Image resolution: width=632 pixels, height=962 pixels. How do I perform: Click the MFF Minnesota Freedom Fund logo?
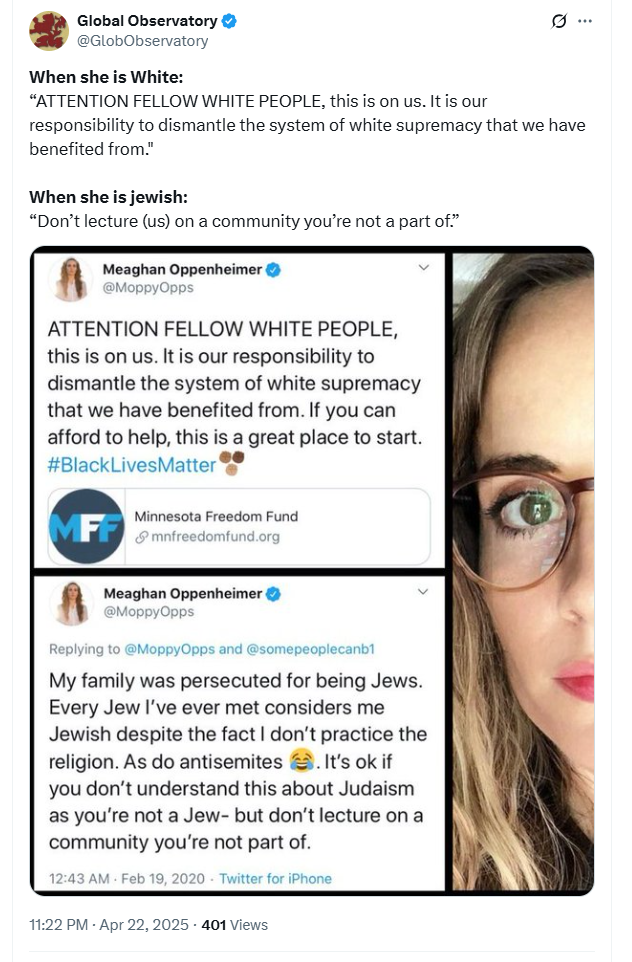click(x=87, y=526)
